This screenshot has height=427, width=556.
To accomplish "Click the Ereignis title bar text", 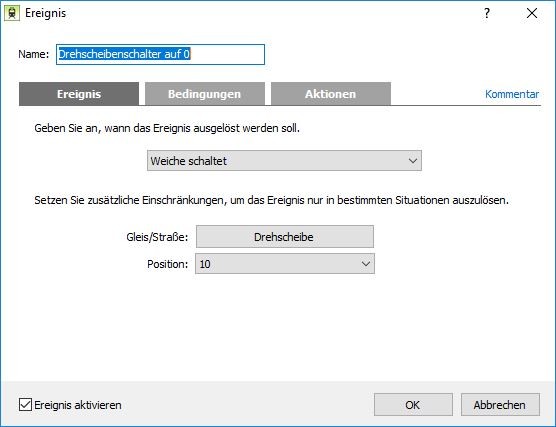I will [45, 13].
